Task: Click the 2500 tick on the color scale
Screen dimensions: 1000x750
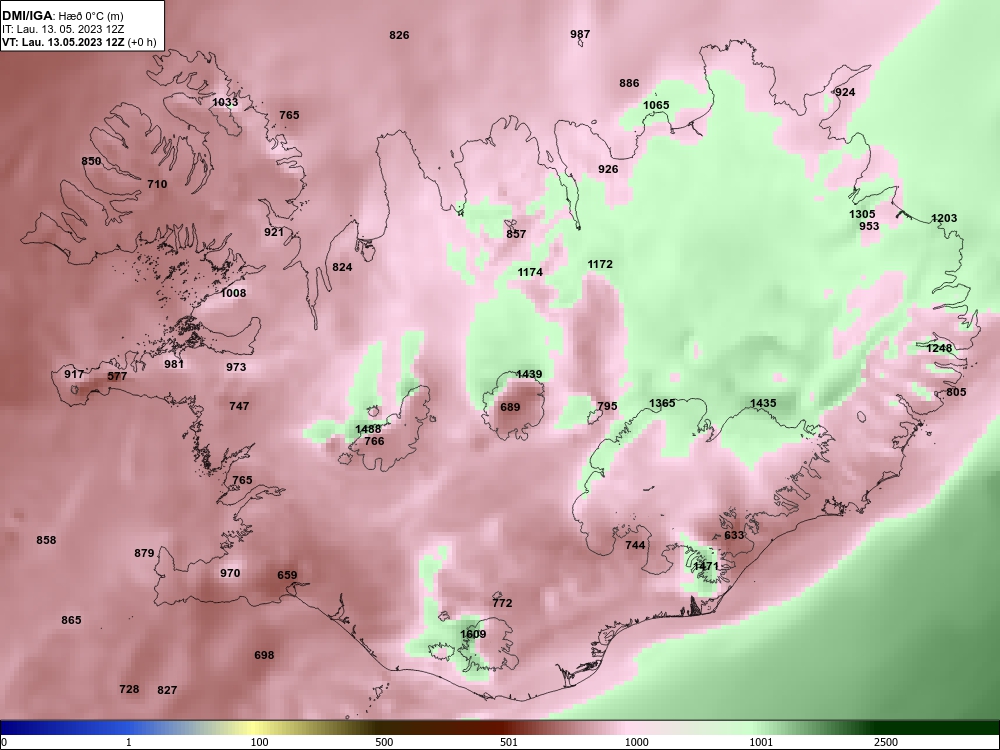Action: click(x=886, y=742)
